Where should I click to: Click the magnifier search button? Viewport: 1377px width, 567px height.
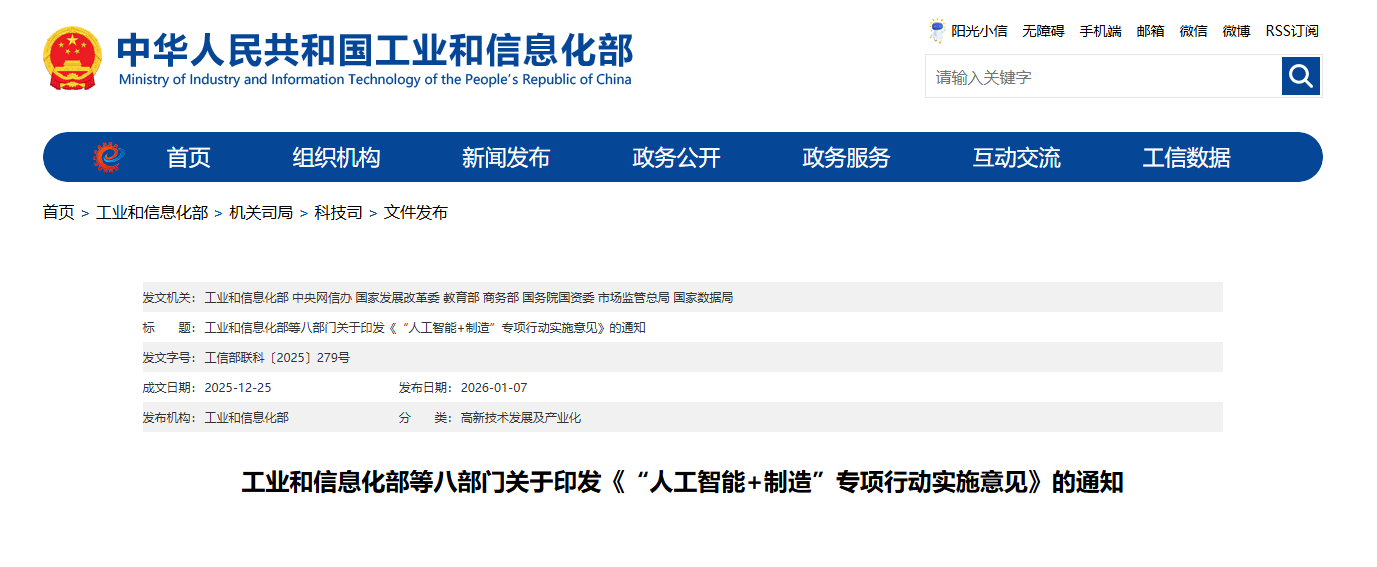1300,76
